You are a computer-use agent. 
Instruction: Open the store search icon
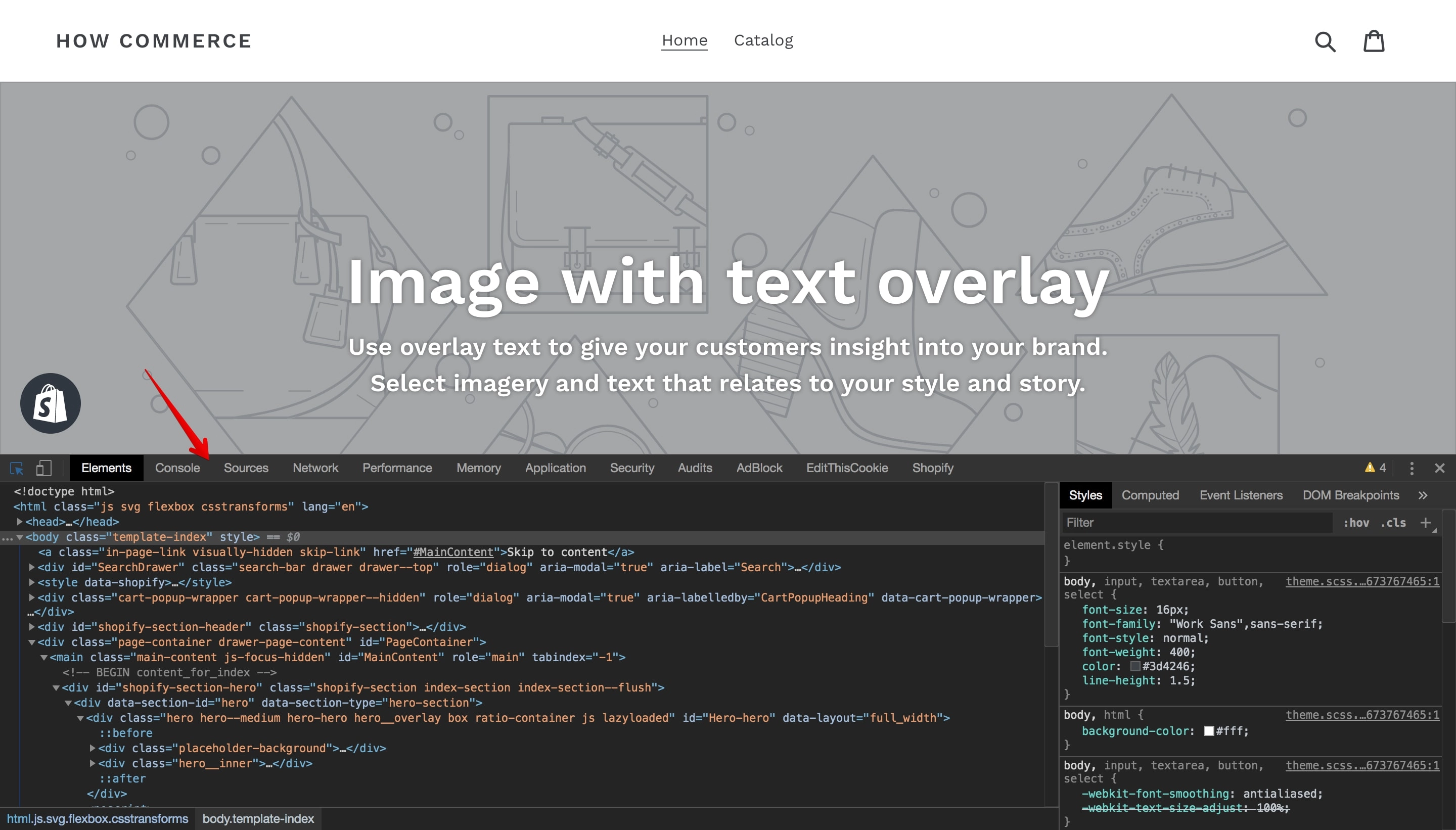1325,41
